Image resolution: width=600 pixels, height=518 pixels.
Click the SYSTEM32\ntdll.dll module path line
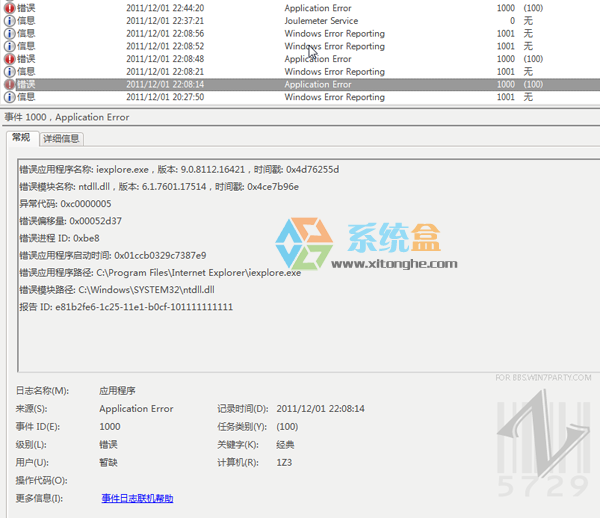[117, 290]
